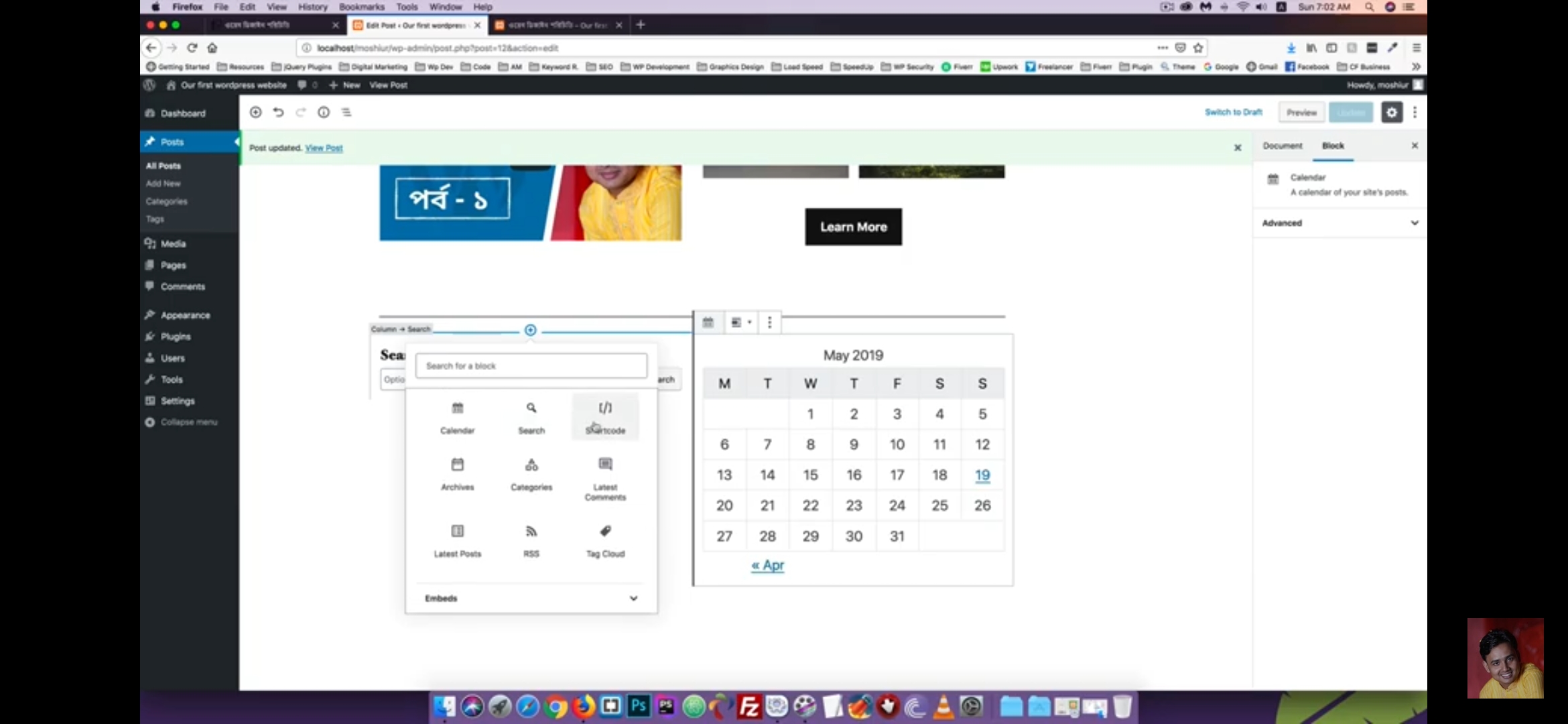Image resolution: width=1568 pixels, height=724 pixels.
Task: Show content structure info icon
Action: point(324,112)
